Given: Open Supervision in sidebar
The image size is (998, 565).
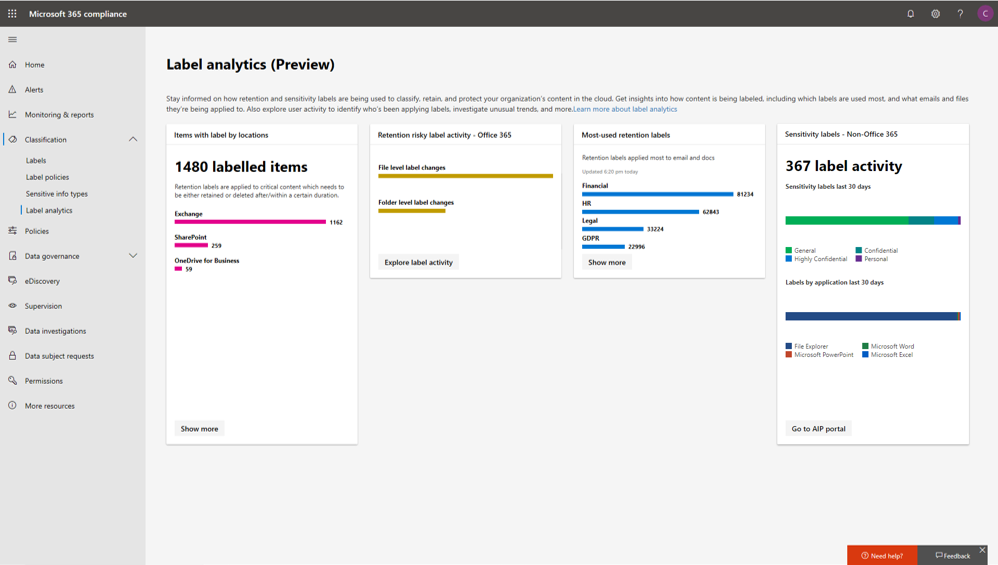Looking at the screenshot, I should point(43,306).
